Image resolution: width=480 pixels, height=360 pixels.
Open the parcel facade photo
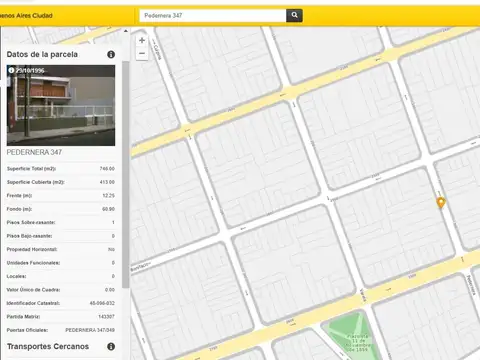(x=61, y=105)
